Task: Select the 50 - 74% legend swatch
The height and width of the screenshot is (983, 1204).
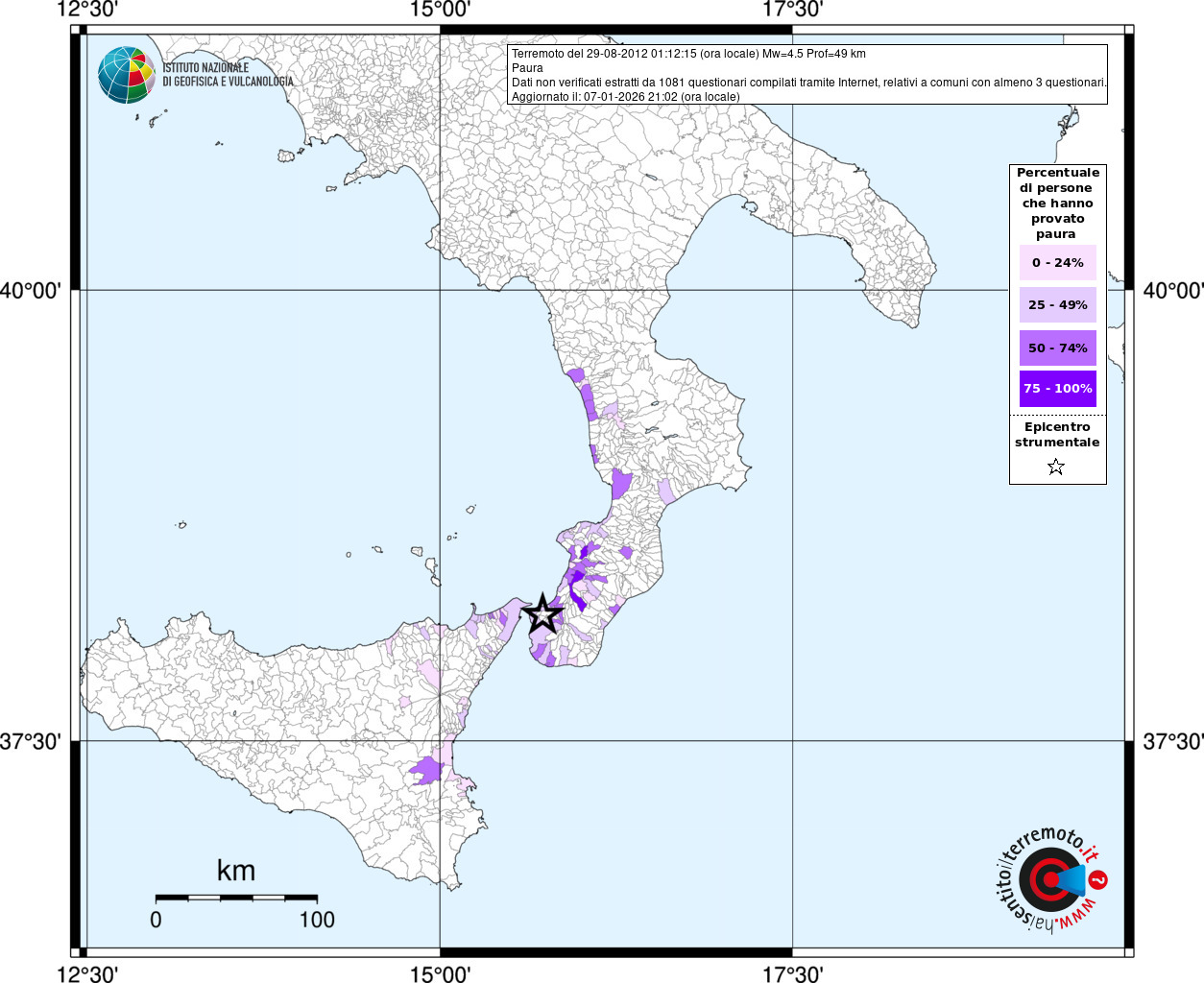Action: (x=1057, y=348)
